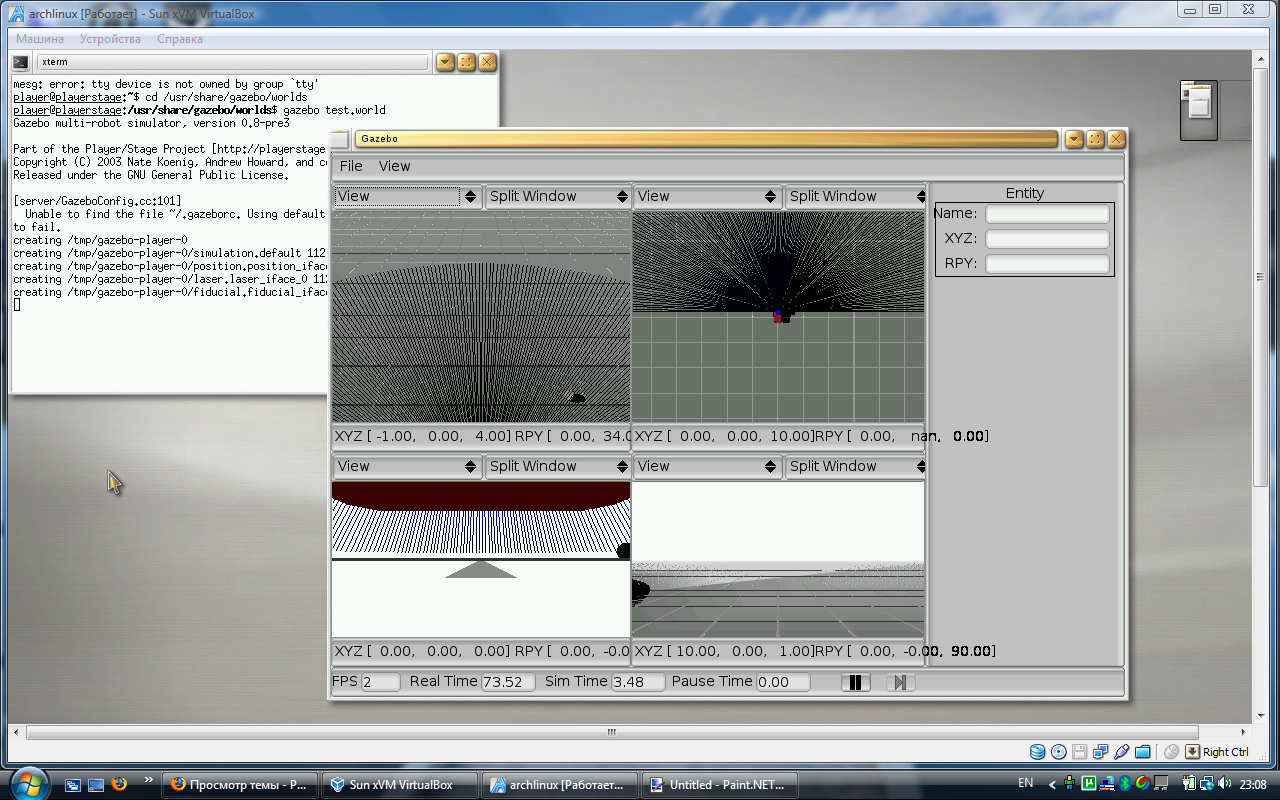
Task: Click the VirtualBox horizontal scrollbar
Action: coord(612,732)
